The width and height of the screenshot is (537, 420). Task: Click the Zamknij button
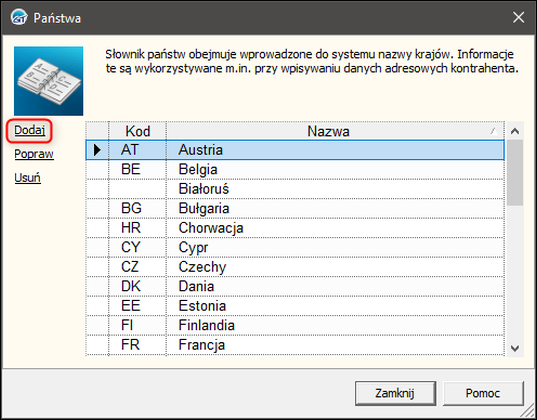click(395, 393)
